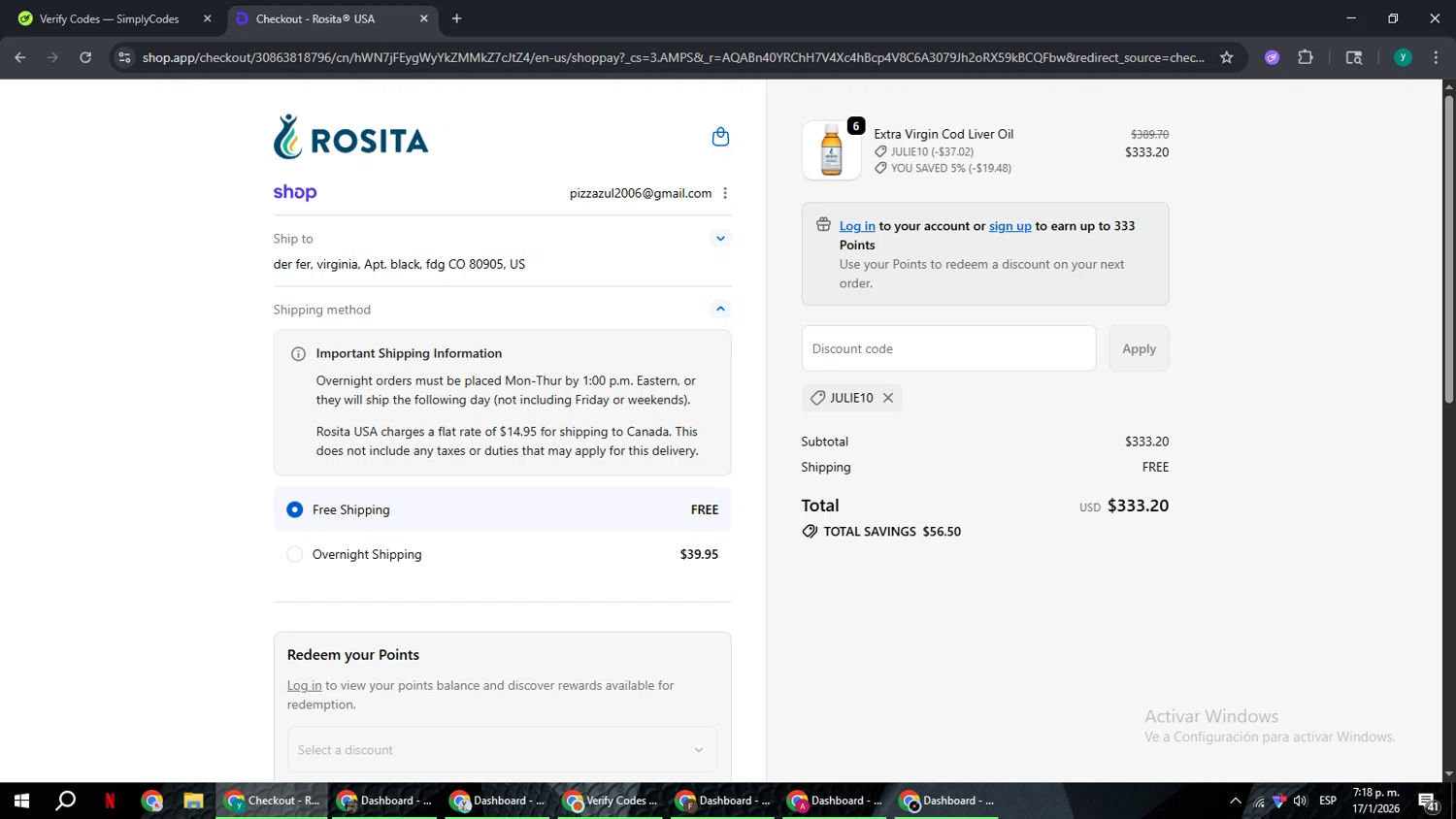Click Log in link in Redeem your Points
The height and width of the screenshot is (819, 1456).
[304, 685]
